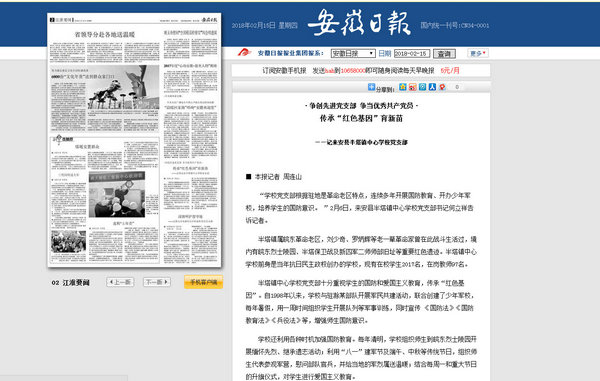Click the date input field 2018-02-15
Screen dimensions: 600x381
(x=412, y=54)
